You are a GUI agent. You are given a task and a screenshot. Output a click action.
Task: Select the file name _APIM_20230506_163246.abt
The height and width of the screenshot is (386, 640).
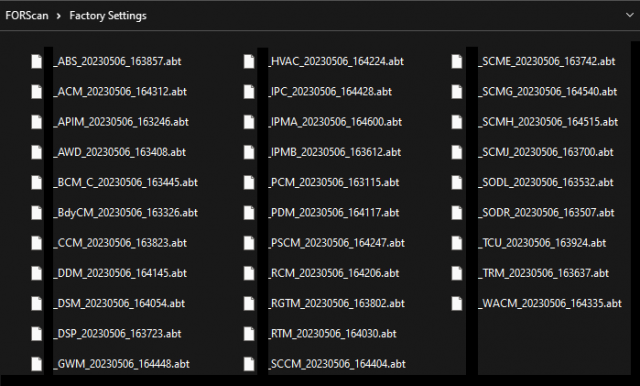coord(121,122)
